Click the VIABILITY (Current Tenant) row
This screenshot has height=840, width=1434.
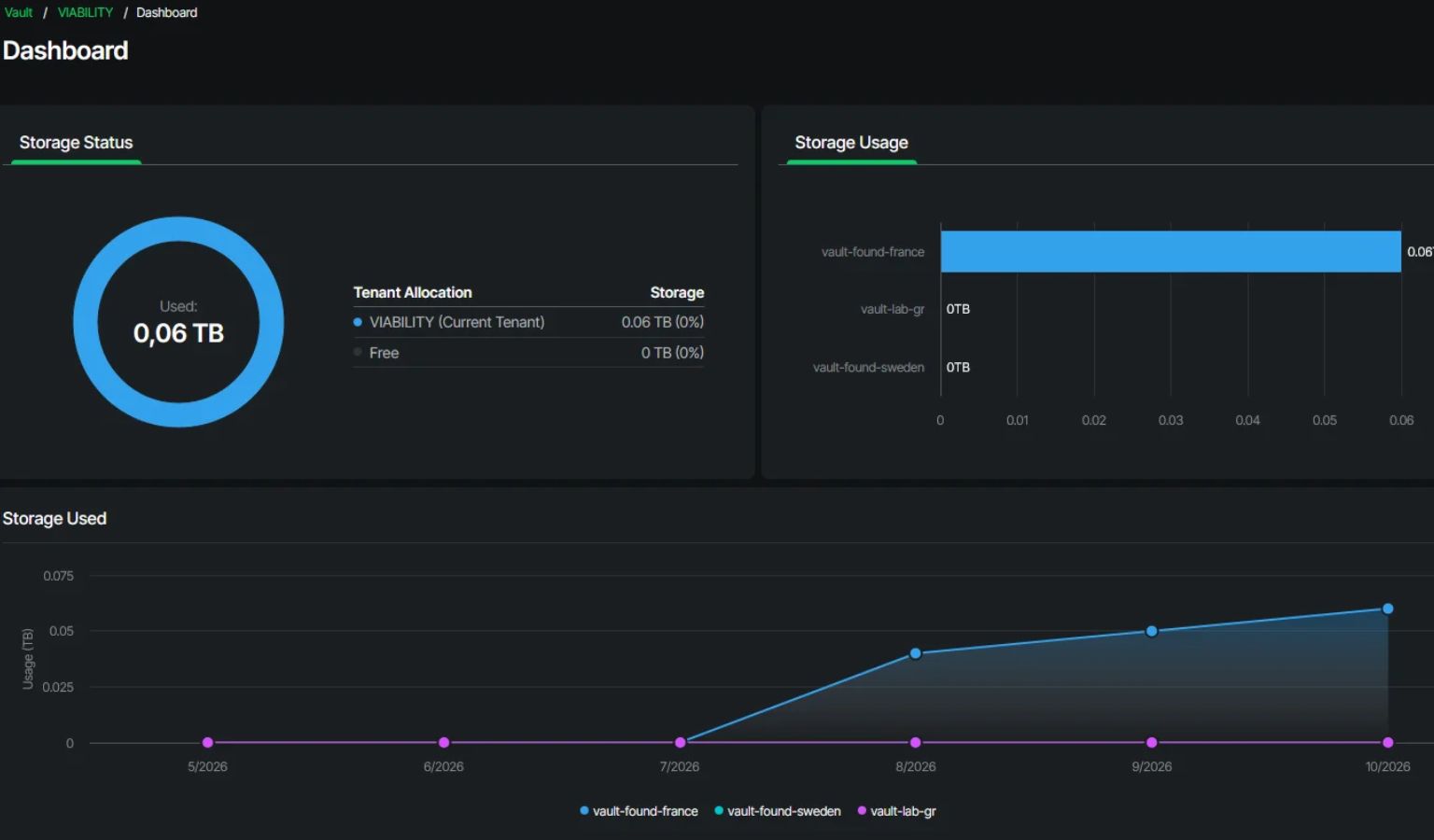point(528,322)
